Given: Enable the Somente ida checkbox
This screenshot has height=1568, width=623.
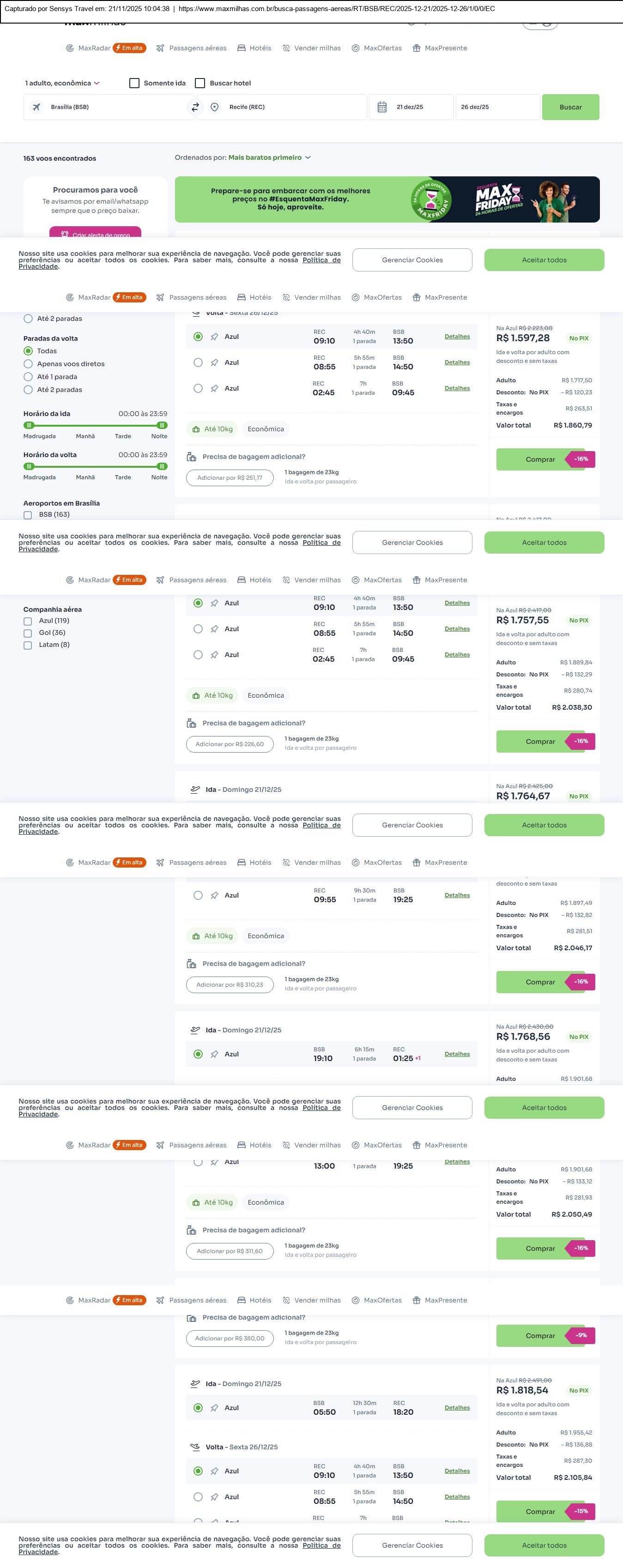Looking at the screenshot, I should (x=134, y=84).
